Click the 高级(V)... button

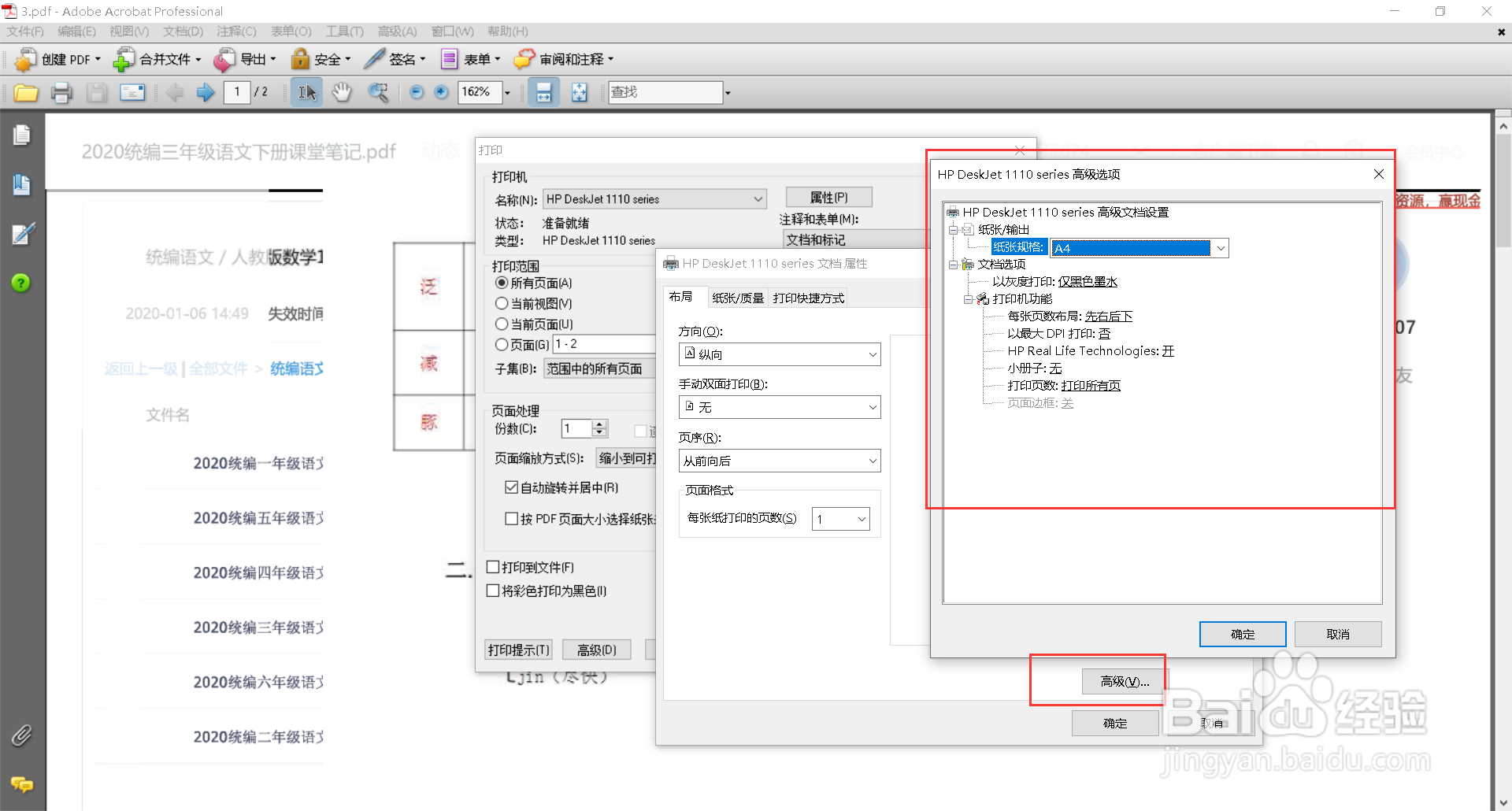(x=1124, y=681)
